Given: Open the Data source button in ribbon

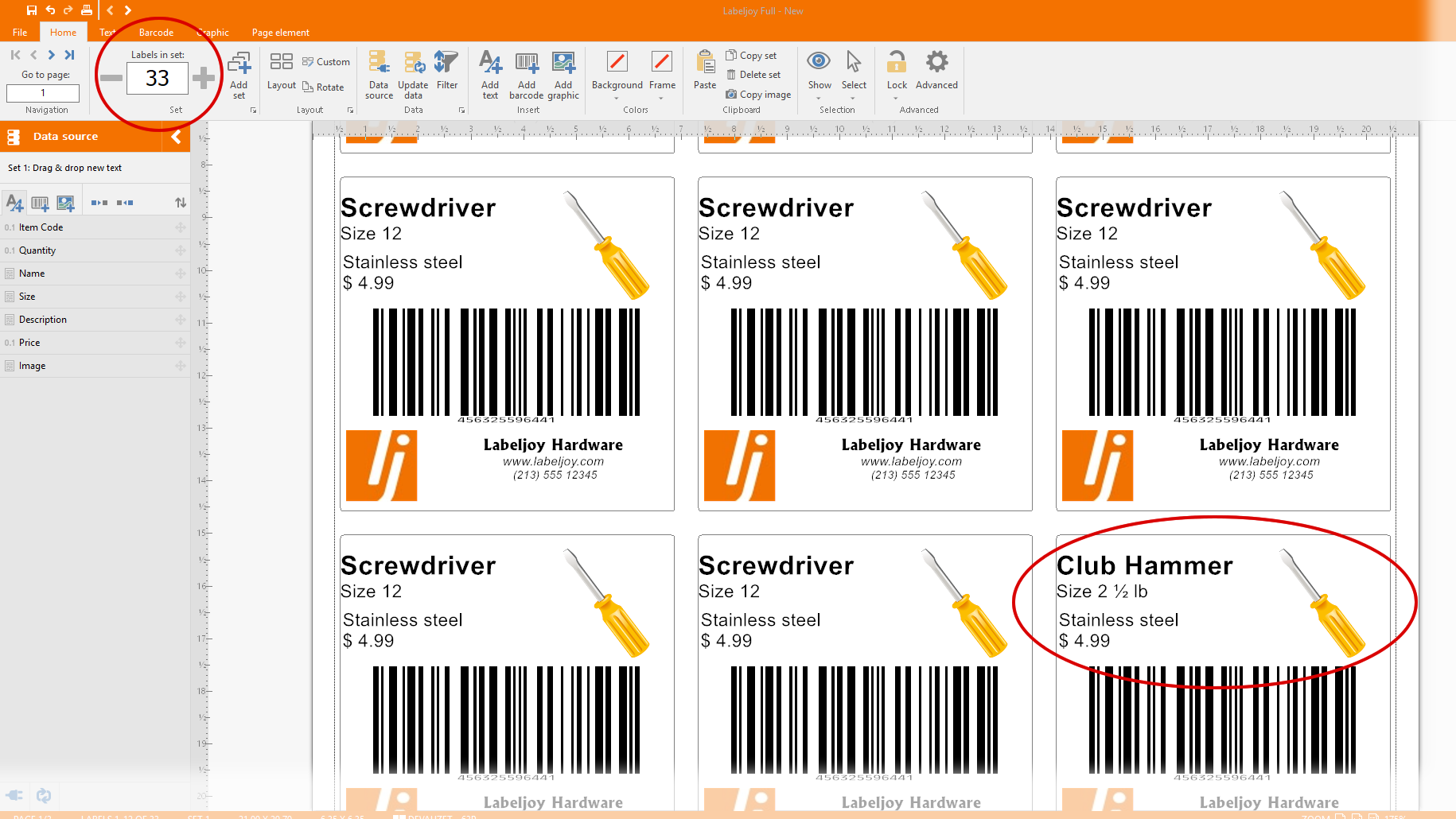Looking at the screenshot, I should (379, 76).
